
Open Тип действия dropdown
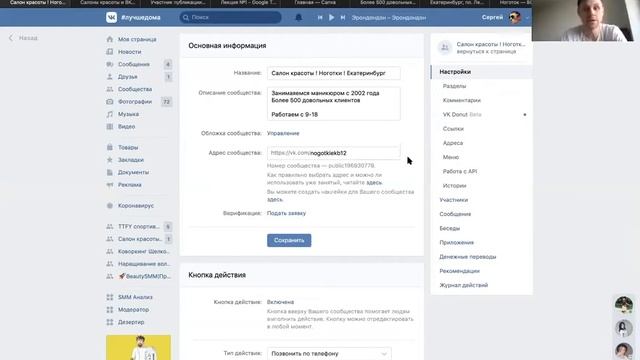329,353
